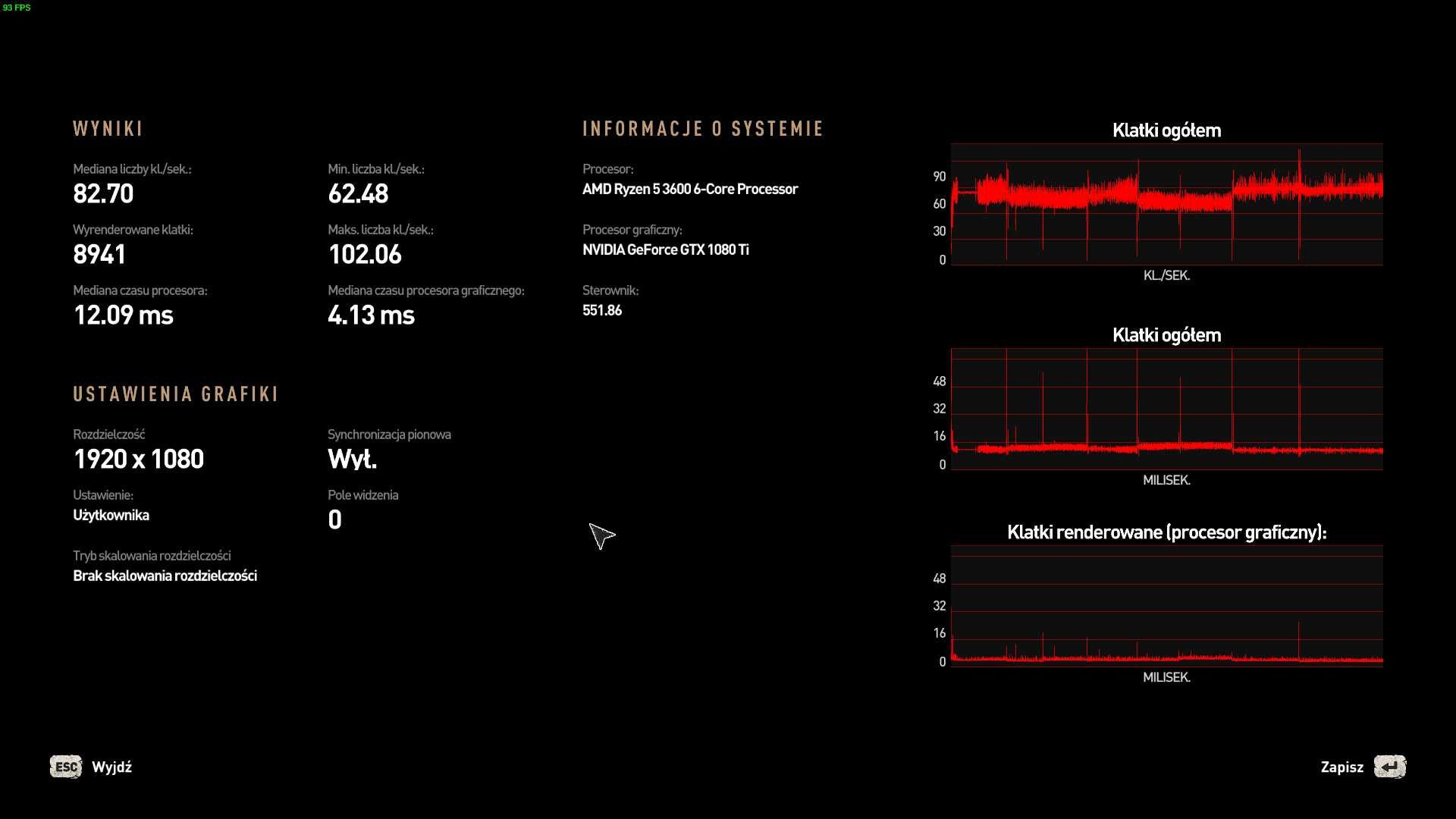Click the top Klatki ogółem chart title
This screenshot has width=1456, height=819.
pyautogui.click(x=1166, y=130)
